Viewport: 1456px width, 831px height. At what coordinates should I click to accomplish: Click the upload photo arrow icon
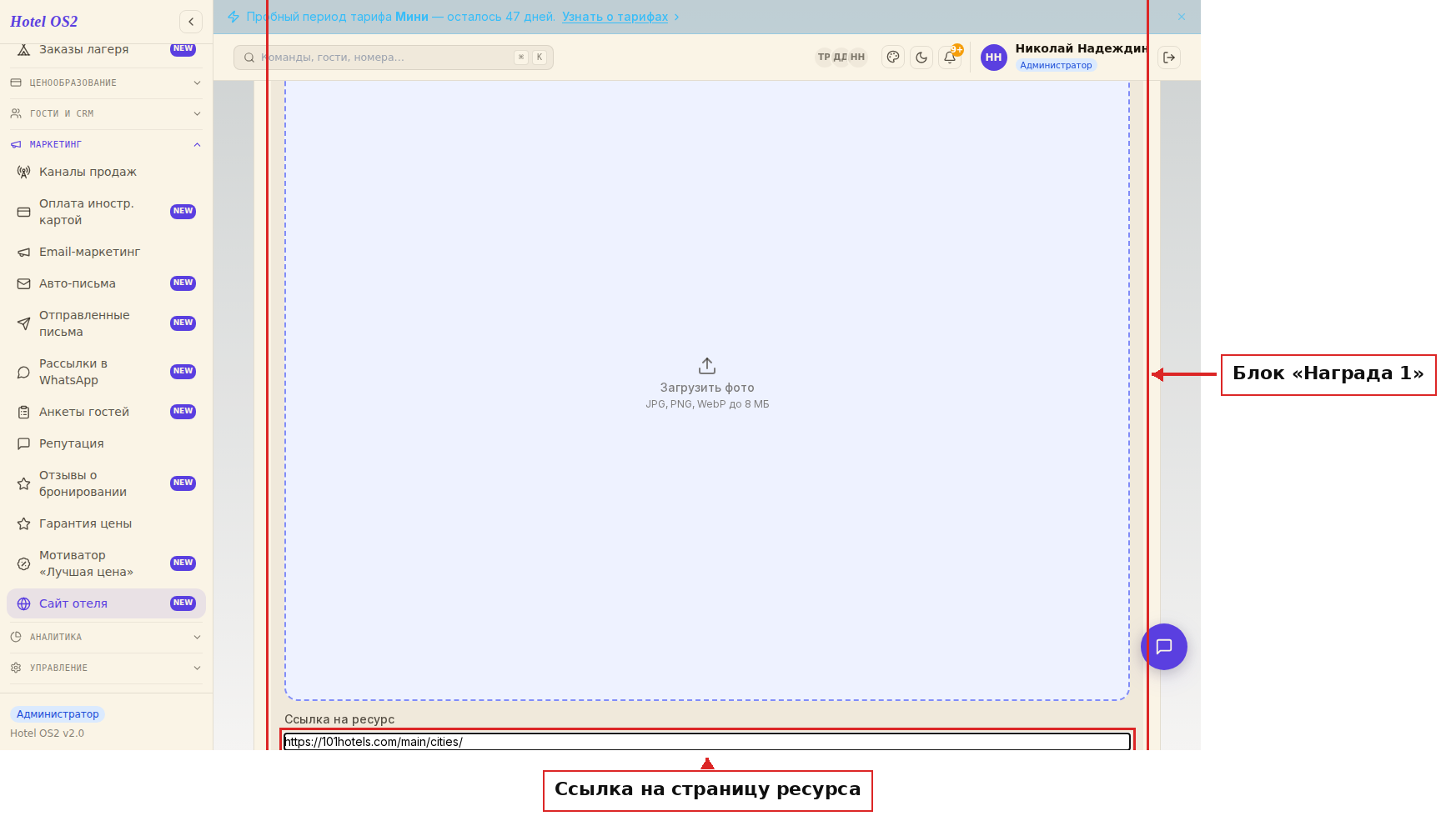point(707,366)
